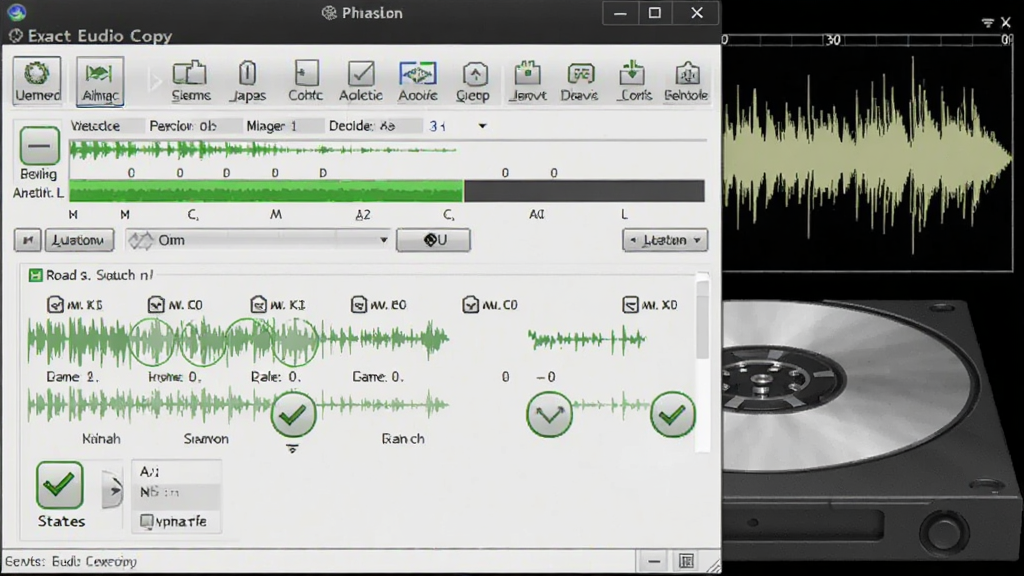The image size is (1024, 576).
Task: Toggle the M. KI track checkbox
Action: pyautogui.click(x=259, y=305)
